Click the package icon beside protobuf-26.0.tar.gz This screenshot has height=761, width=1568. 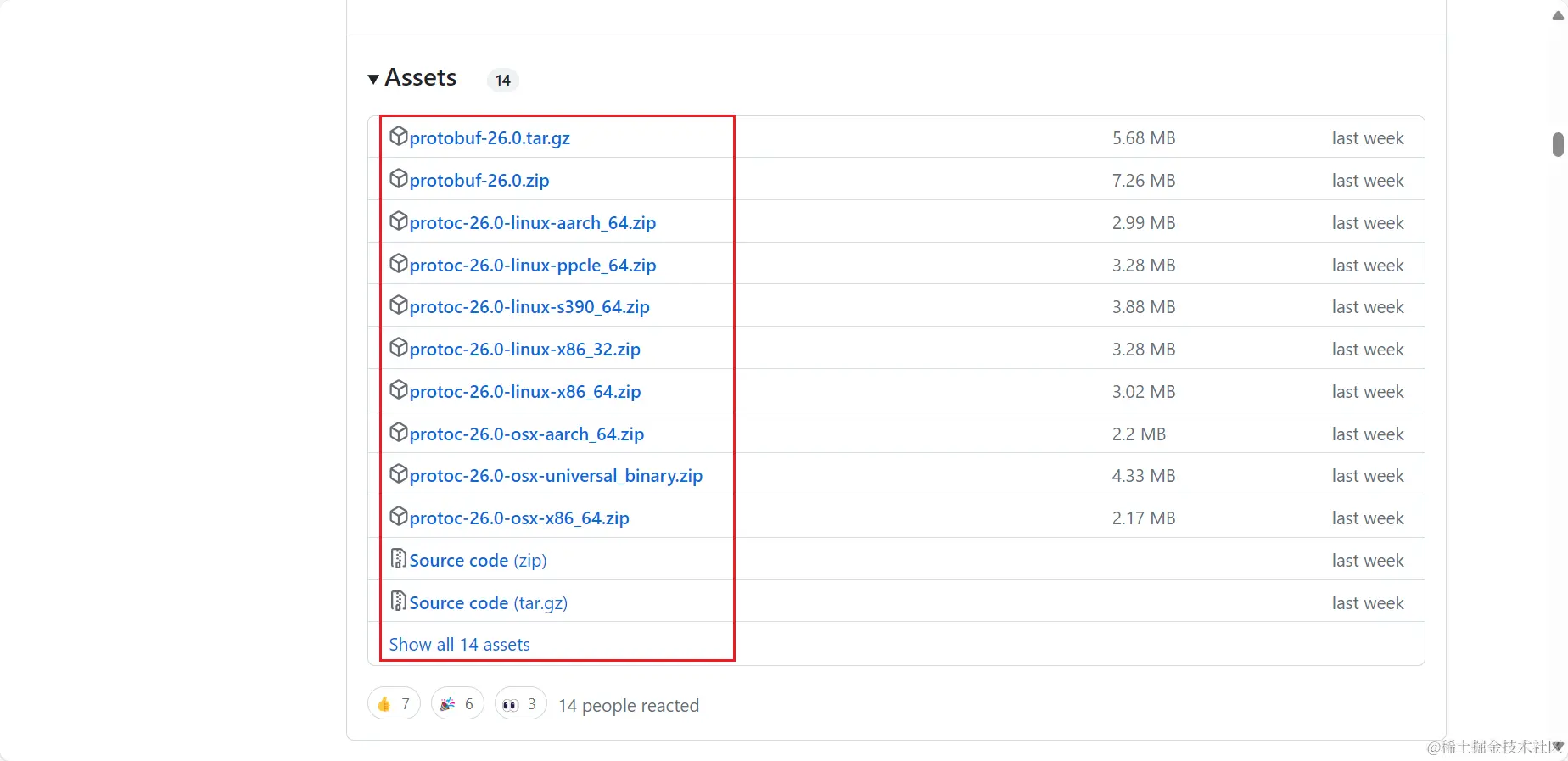click(x=399, y=136)
